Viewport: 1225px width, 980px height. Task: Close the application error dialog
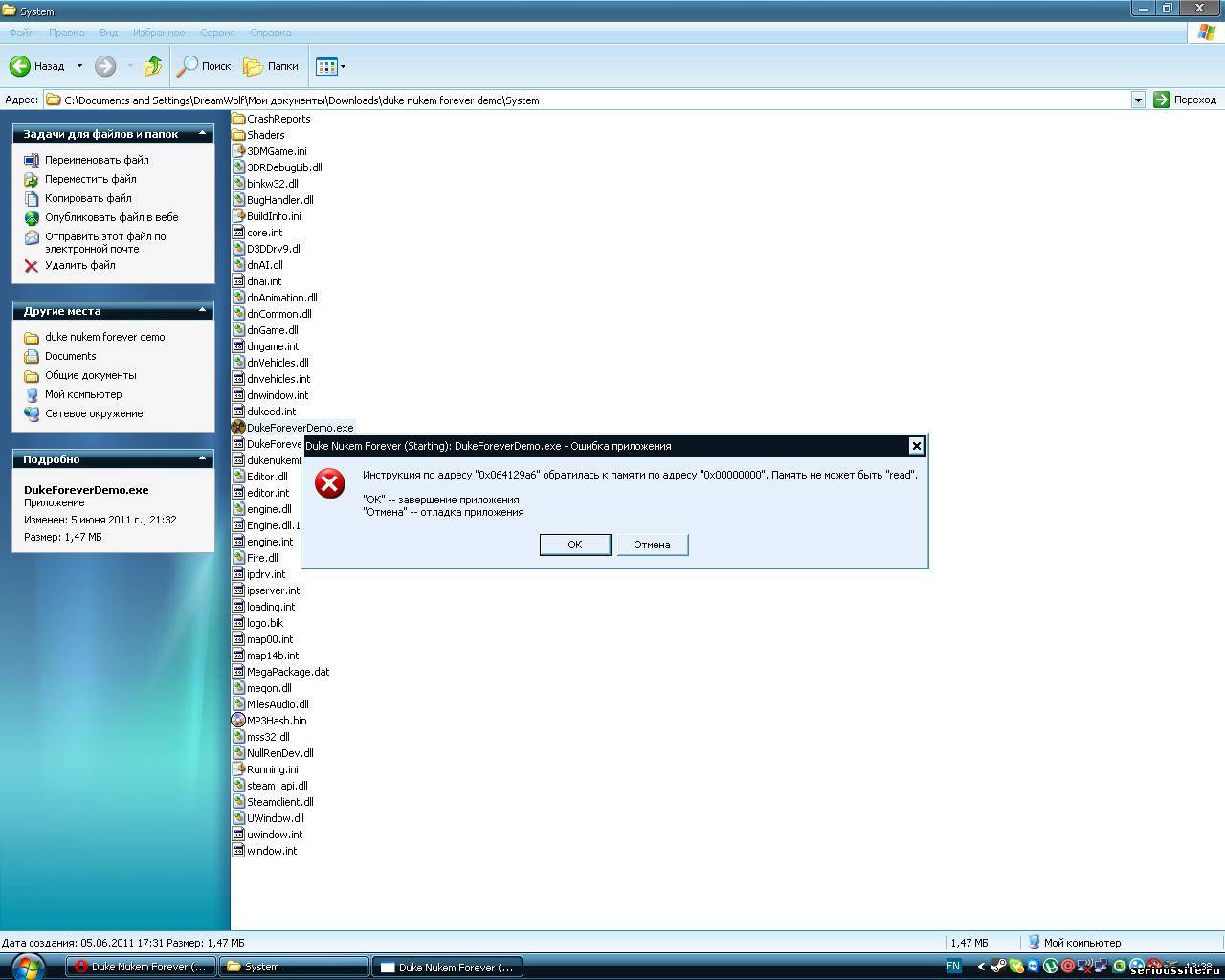pyautogui.click(x=916, y=446)
